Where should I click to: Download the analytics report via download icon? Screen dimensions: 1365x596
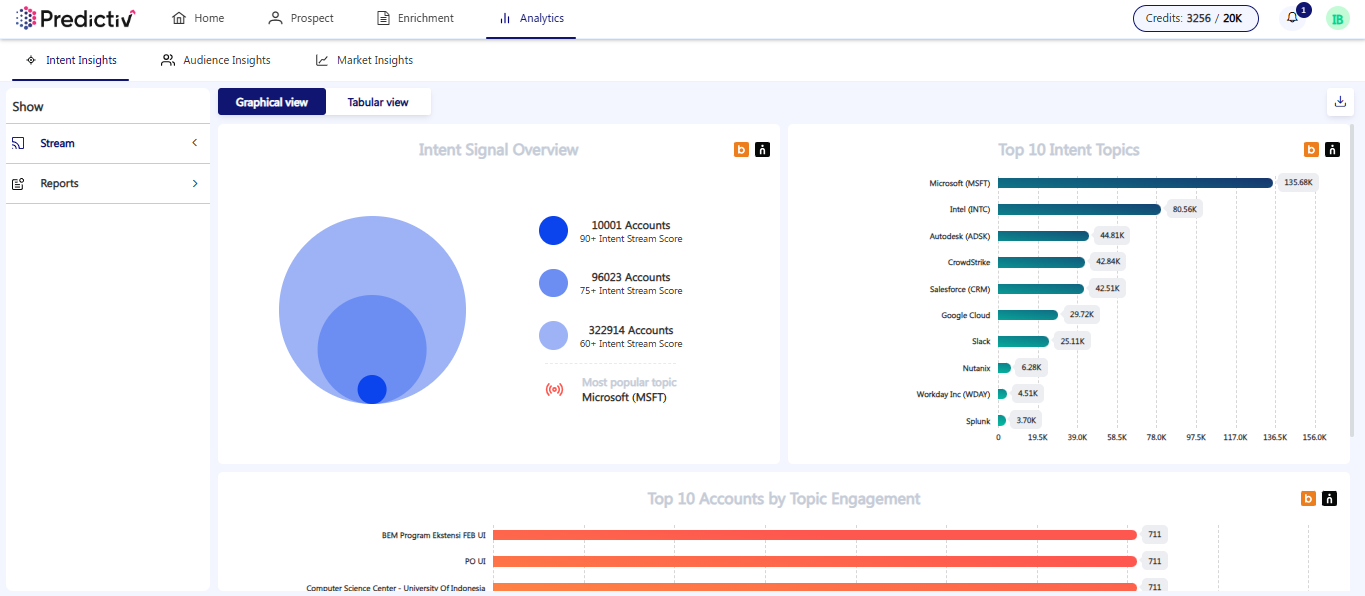coord(1340,101)
